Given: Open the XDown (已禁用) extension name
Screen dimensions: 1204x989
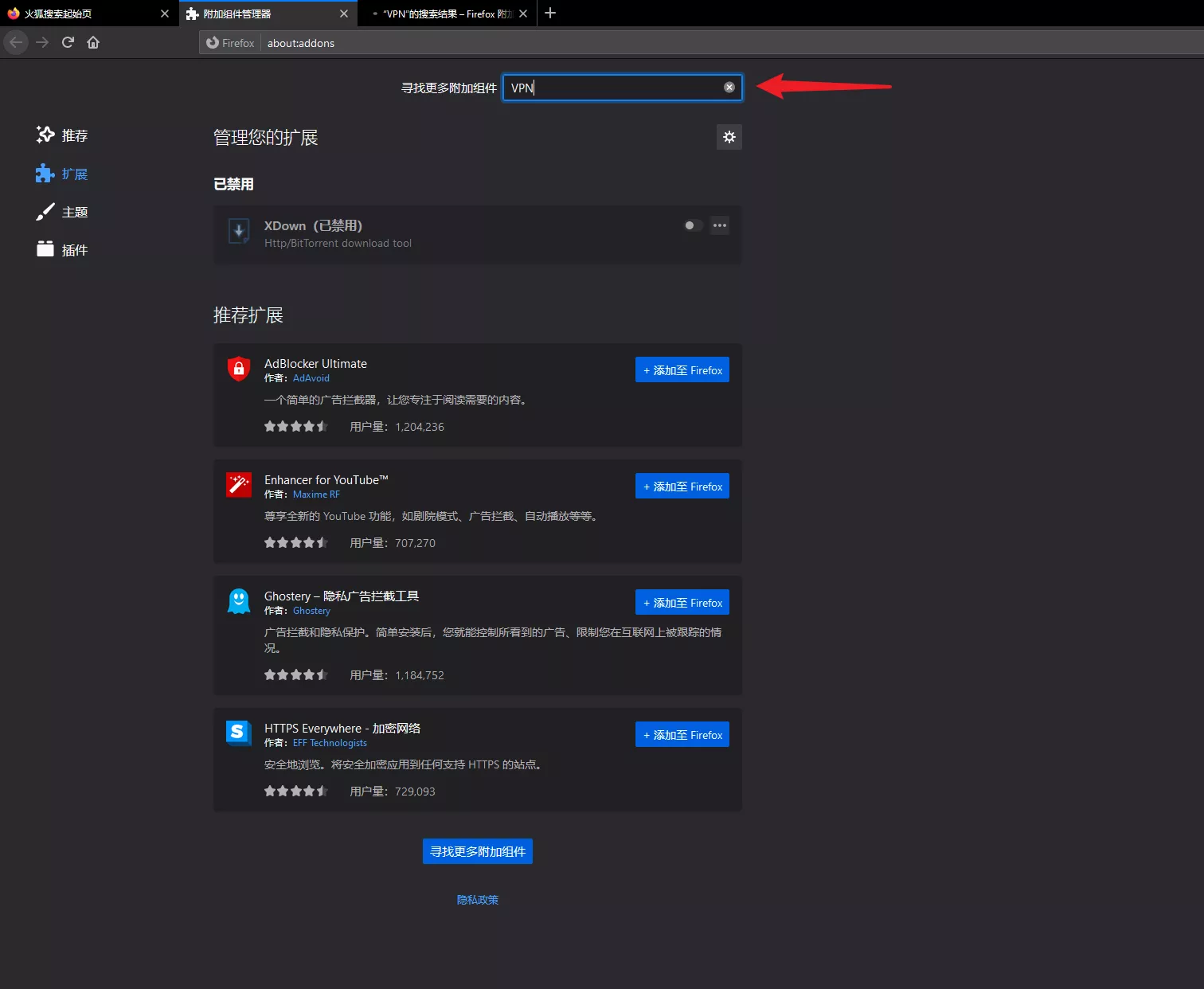Looking at the screenshot, I should pyautogui.click(x=313, y=225).
